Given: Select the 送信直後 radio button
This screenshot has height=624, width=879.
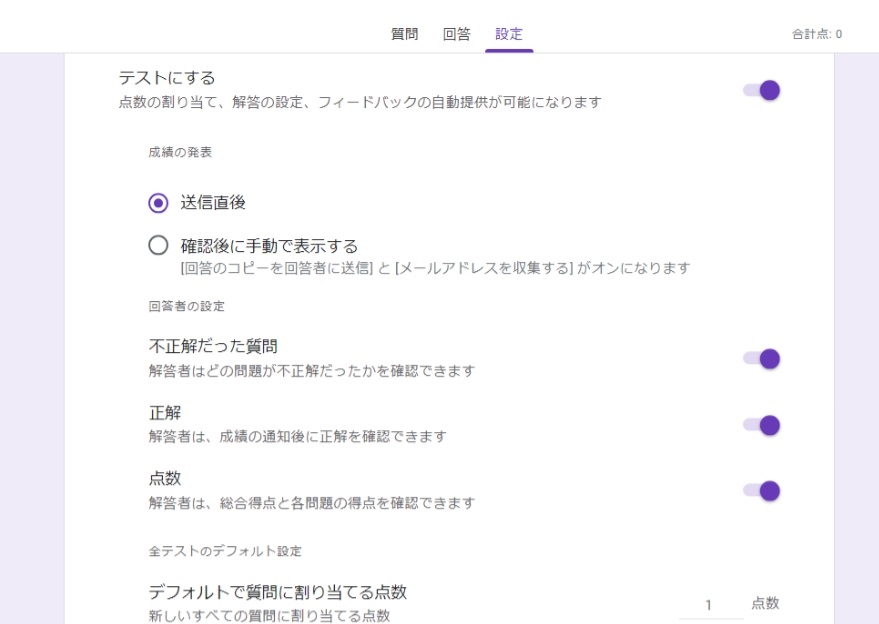Looking at the screenshot, I should pyautogui.click(x=158, y=202).
